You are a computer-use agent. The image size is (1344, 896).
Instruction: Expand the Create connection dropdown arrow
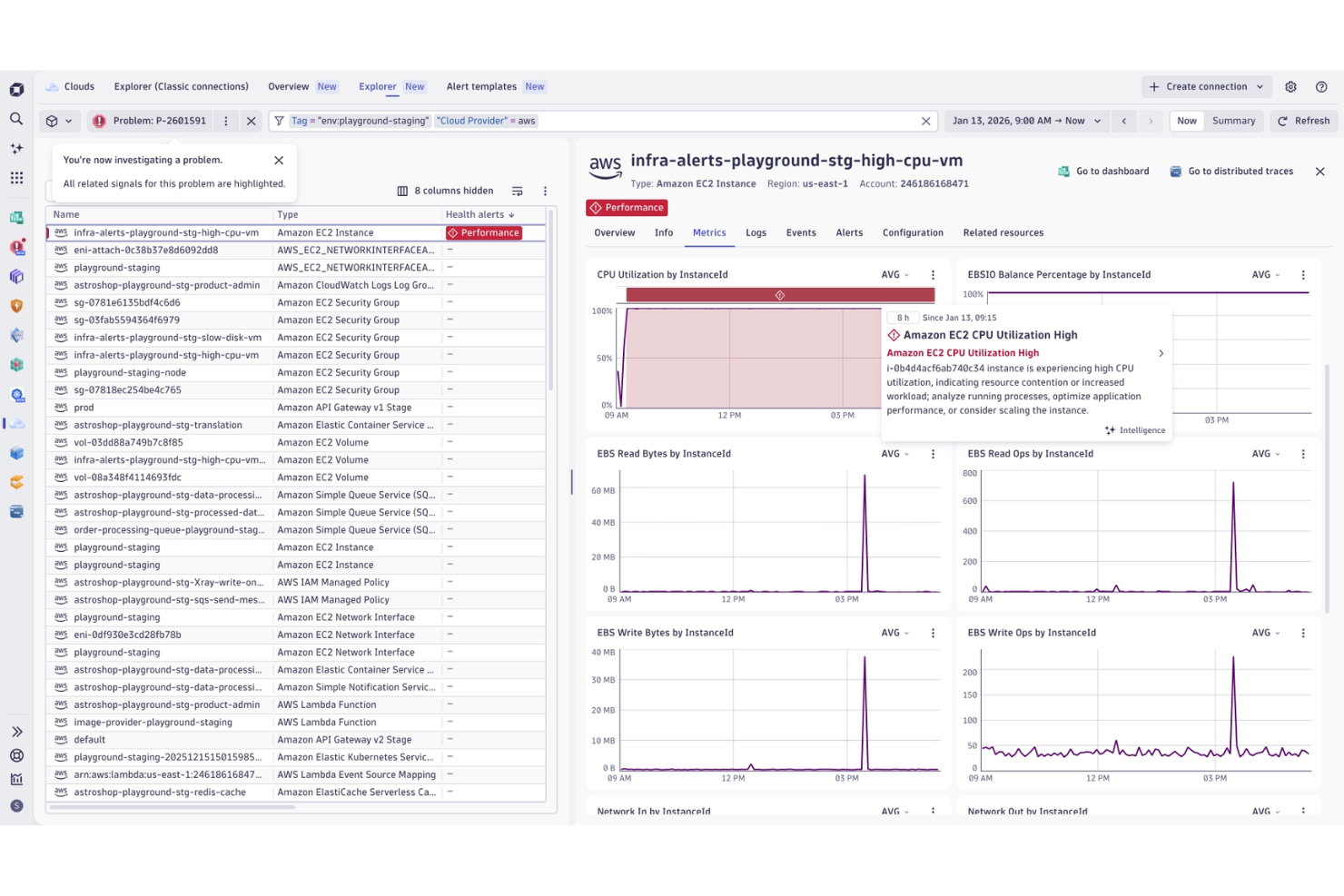1260,87
